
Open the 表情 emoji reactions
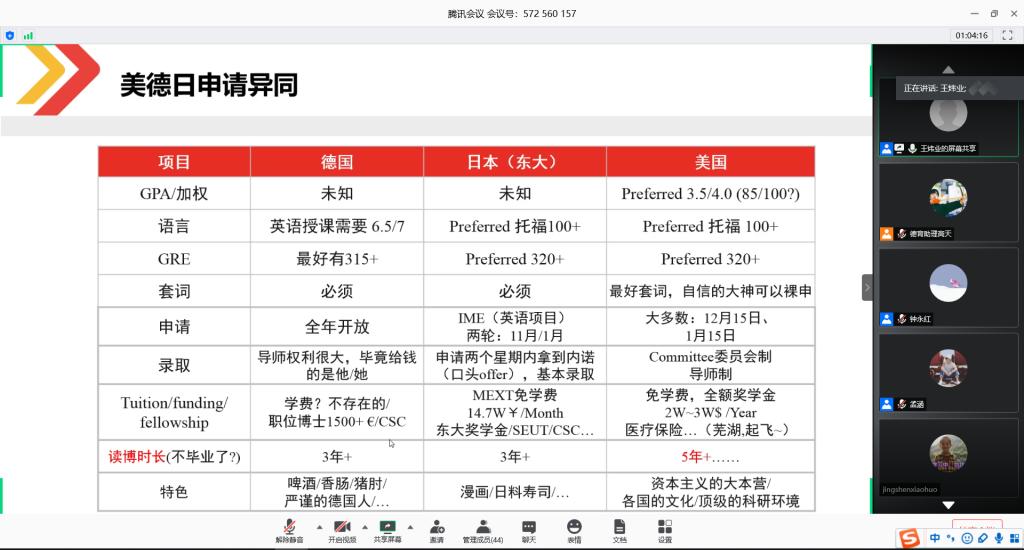click(x=574, y=528)
